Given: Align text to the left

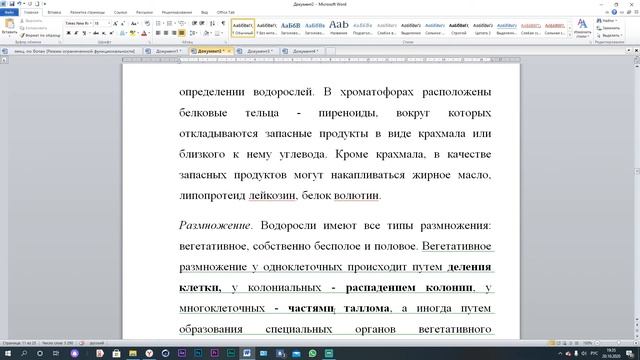Looking at the screenshot, I should click(x=158, y=33).
